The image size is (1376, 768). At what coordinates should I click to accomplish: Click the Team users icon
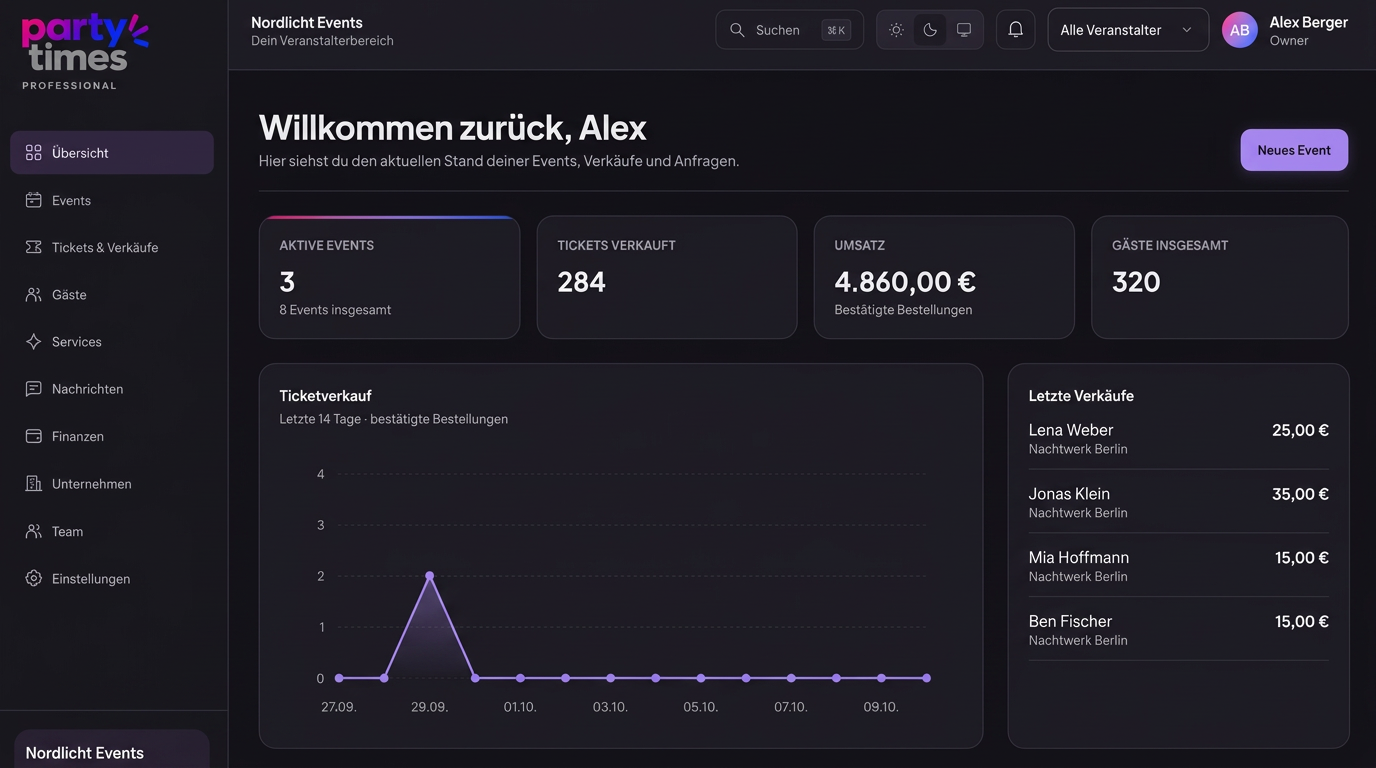tap(34, 531)
